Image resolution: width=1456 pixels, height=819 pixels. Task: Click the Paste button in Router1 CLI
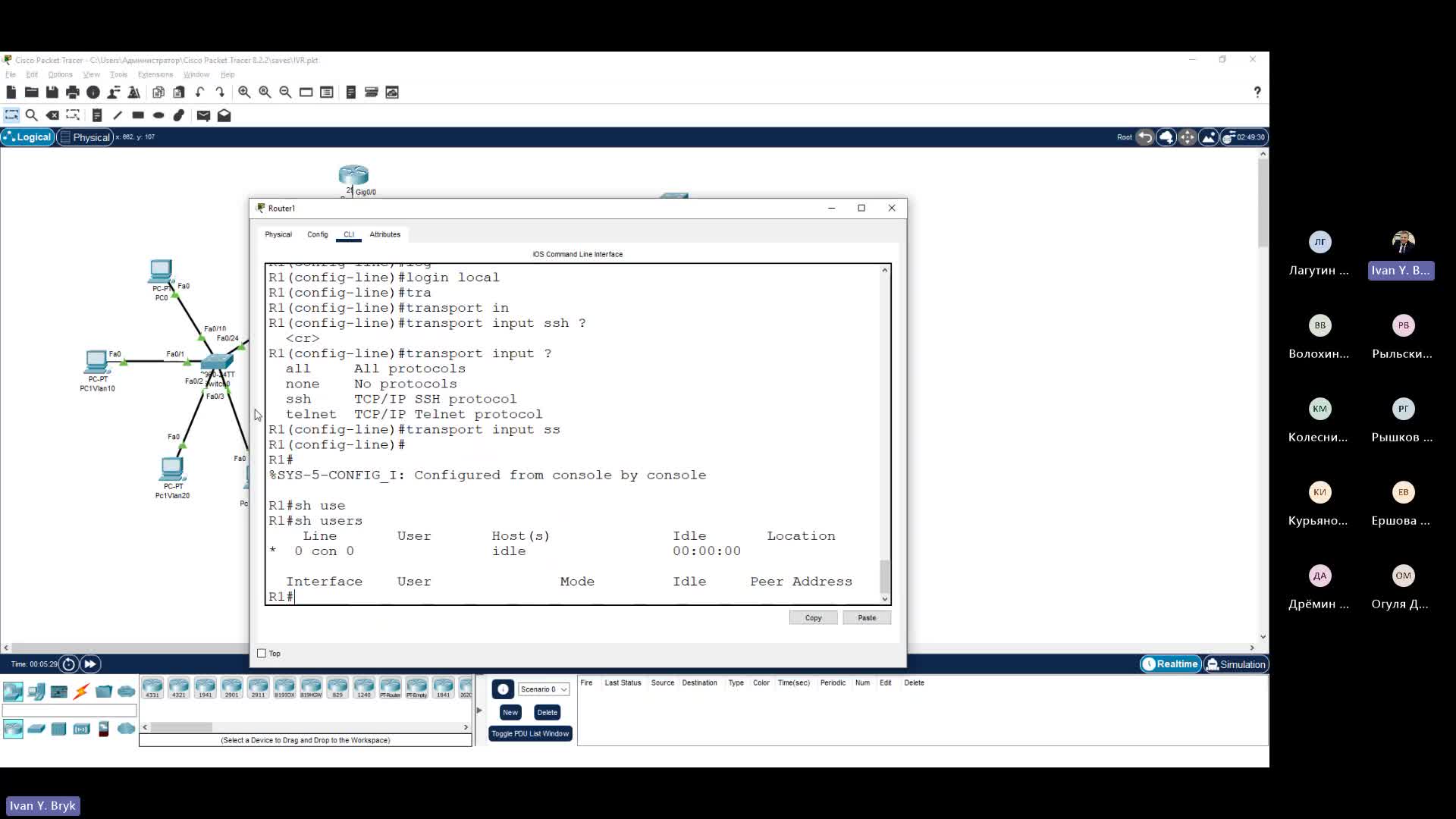(x=867, y=618)
